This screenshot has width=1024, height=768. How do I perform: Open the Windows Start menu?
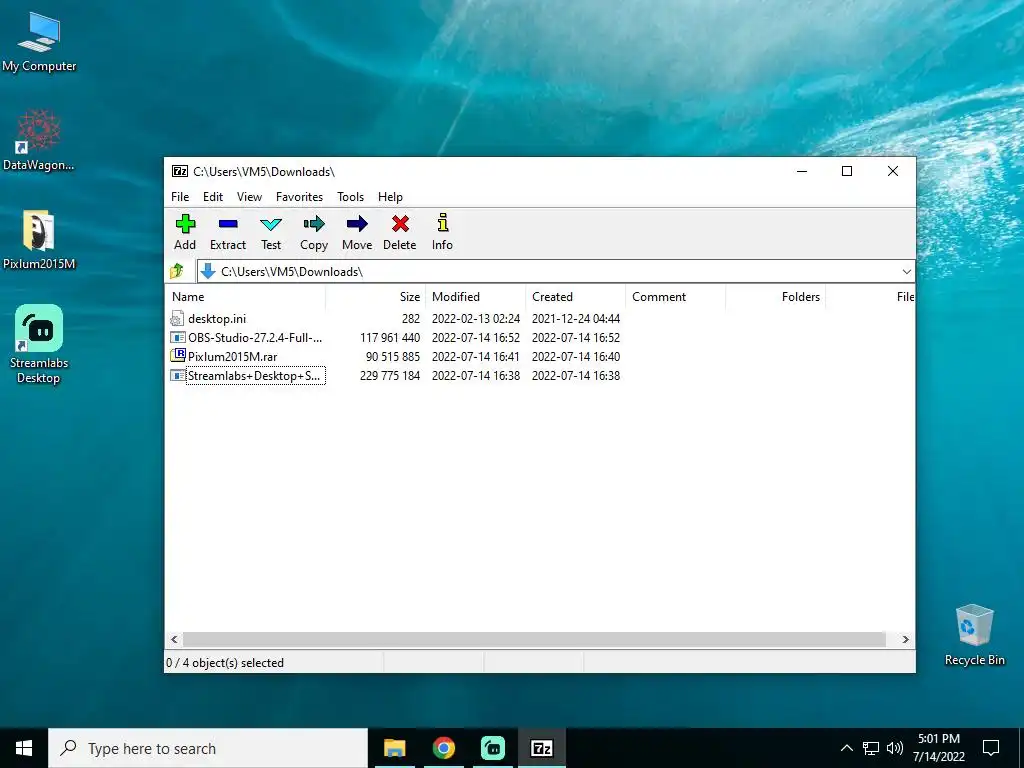tap(24, 748)
